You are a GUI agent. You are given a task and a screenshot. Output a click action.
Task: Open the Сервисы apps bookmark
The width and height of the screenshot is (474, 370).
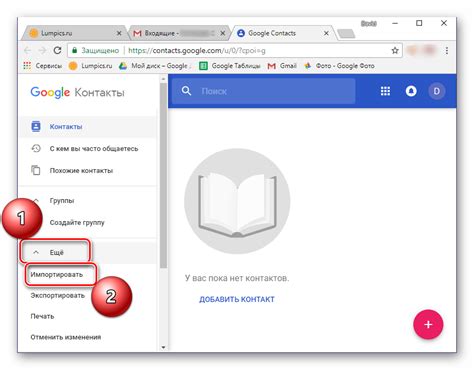(x=43, y=66)
